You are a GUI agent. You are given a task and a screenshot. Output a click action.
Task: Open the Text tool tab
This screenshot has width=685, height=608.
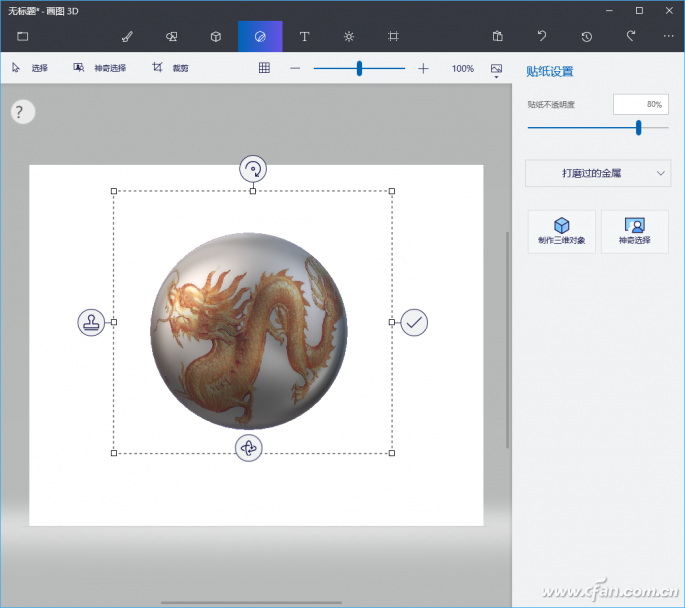[304, 36]
